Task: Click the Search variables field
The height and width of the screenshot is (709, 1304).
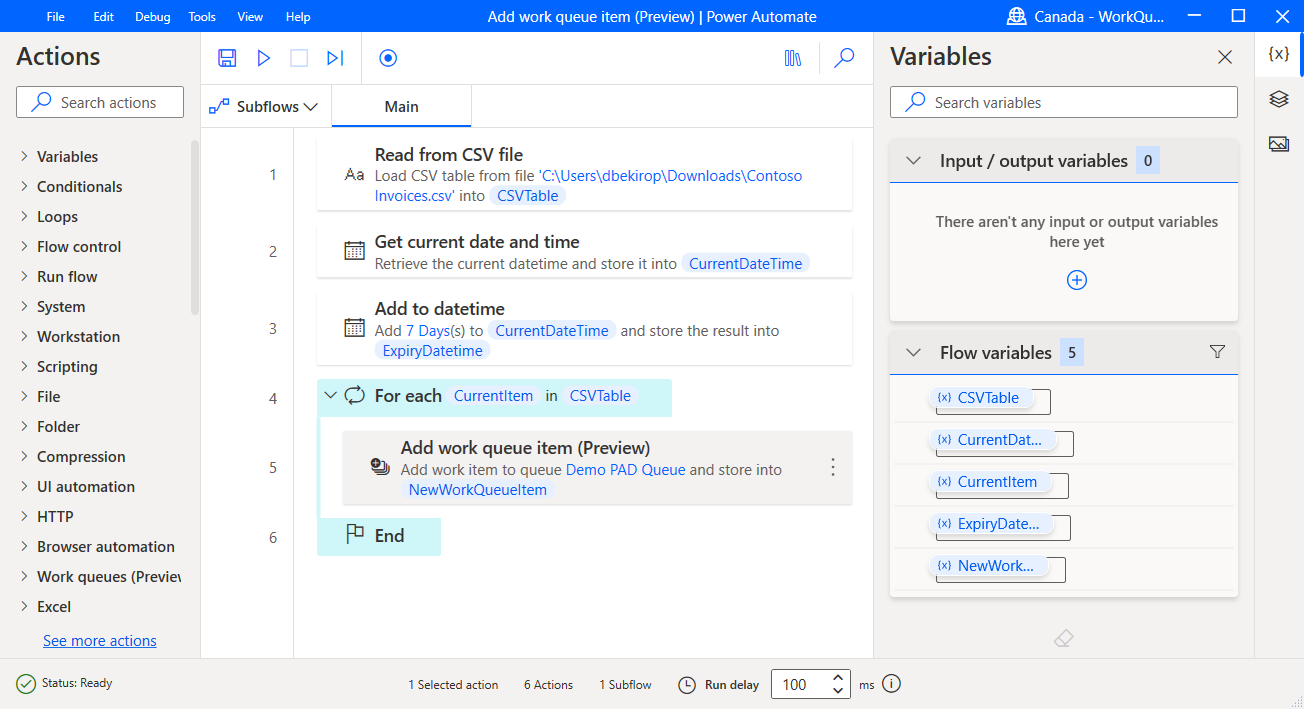Action: (1064, 102)
